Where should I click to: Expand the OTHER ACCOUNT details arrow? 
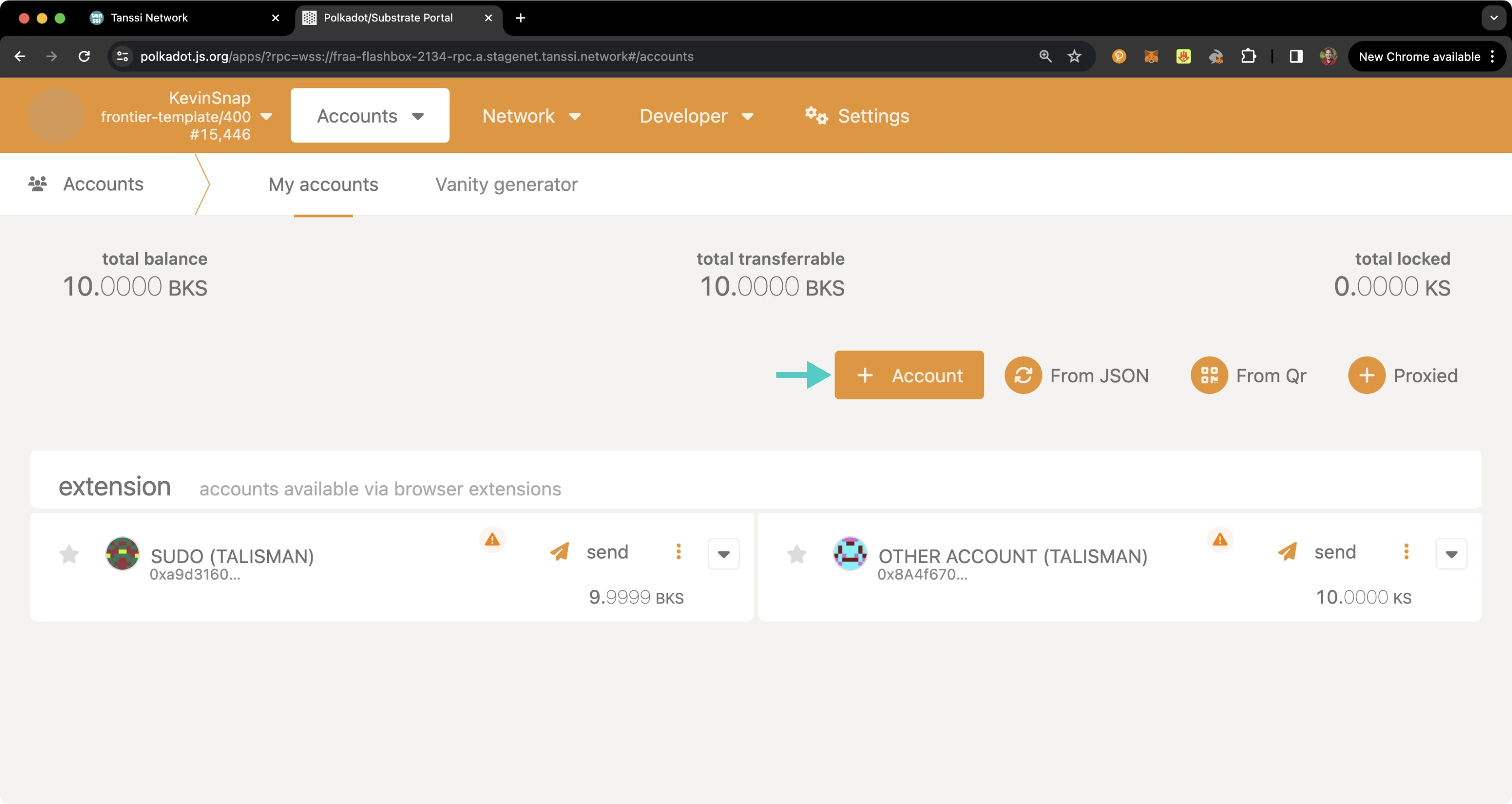(1451, 554)
